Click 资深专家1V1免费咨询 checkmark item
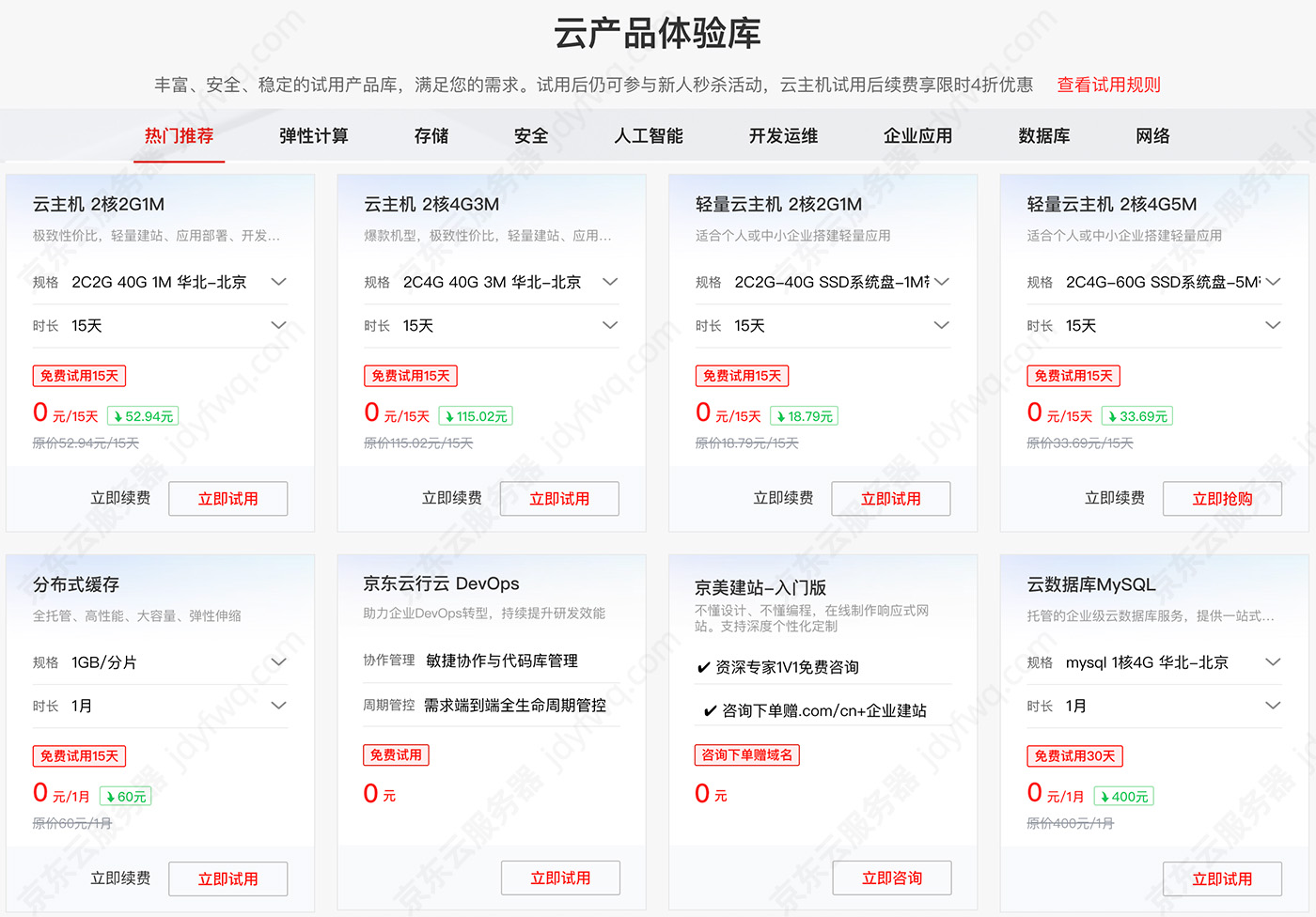1316x917 pixels. pyautogui.click(x=778, y=667)
